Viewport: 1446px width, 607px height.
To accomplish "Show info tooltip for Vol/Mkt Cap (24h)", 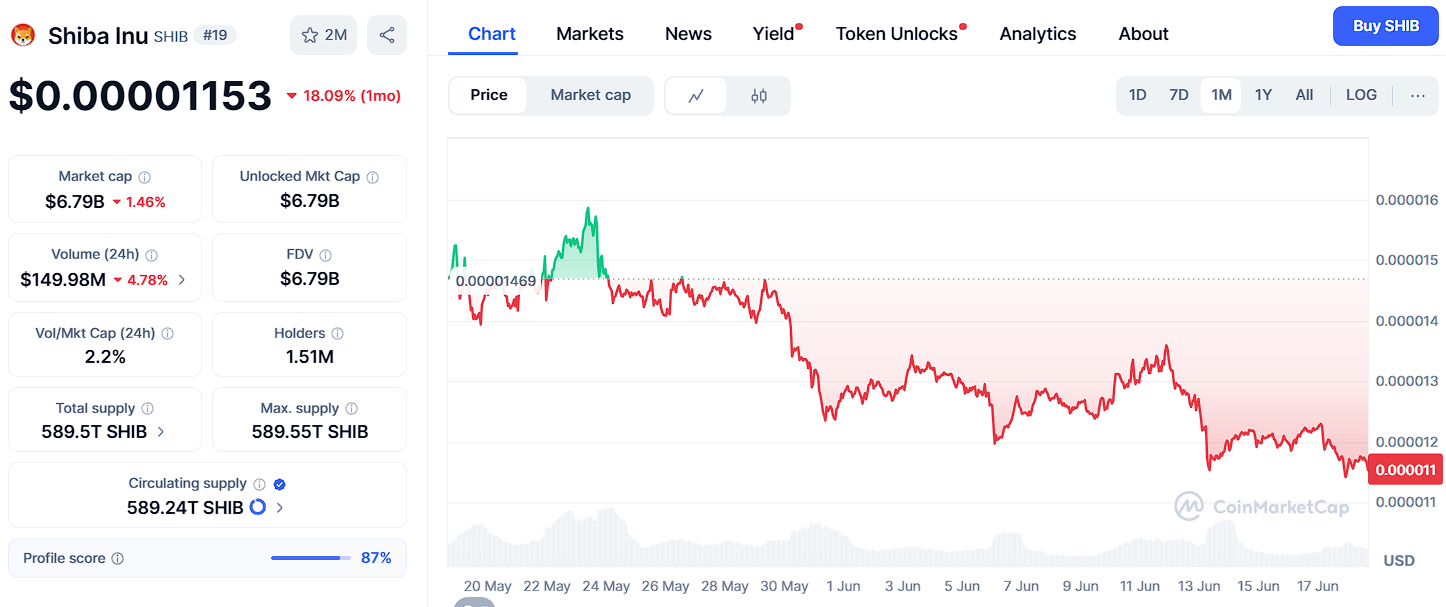I will [167, 333].
